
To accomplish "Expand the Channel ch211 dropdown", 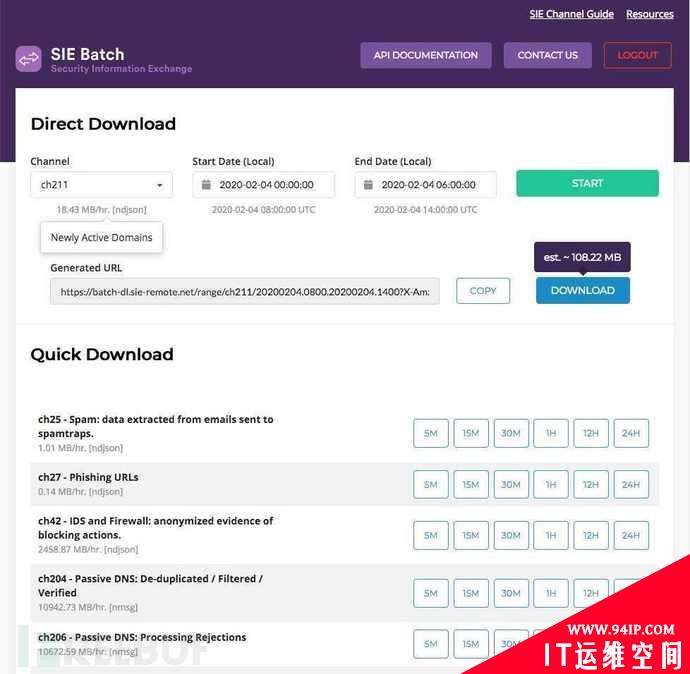I will [101, 185].
